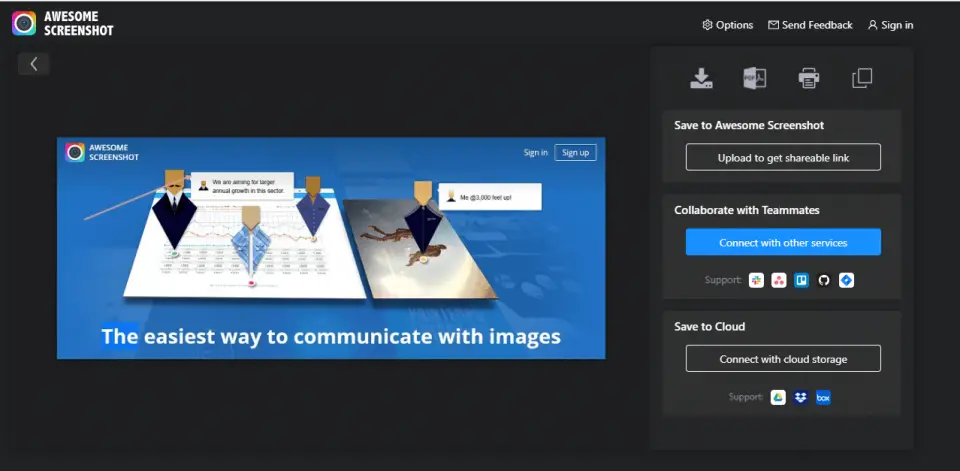
Task: Click the Dropbox support icon
Action: (801, 398)
